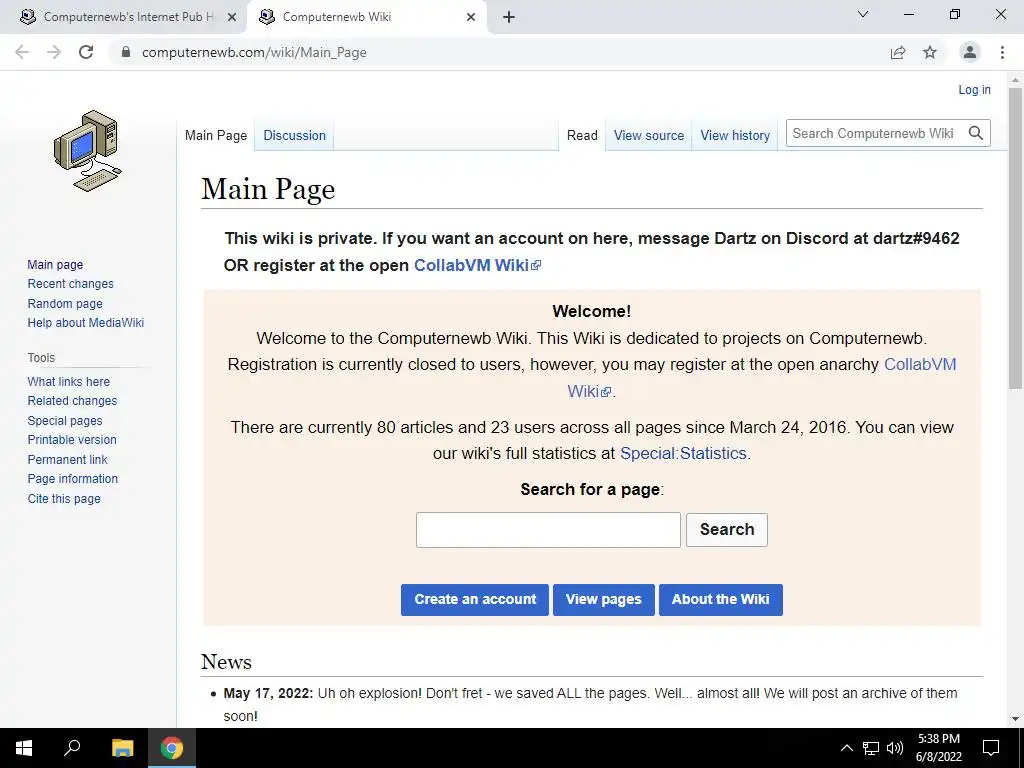The width and height of the screenshot is (1024, 768).
Task: Open Page information link
Action: tap(72, 479)
